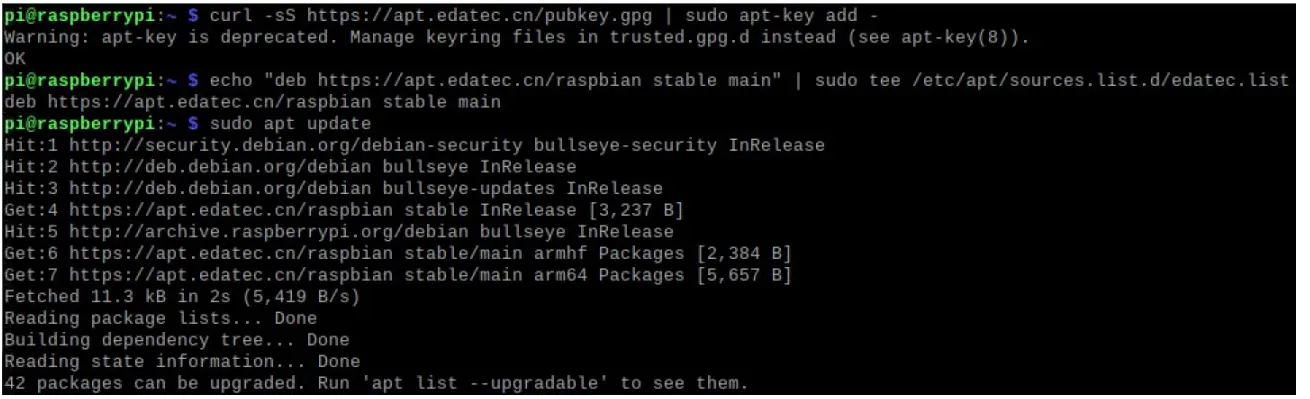Click the Building dependency tree line
The width and height of the screenshot is (1310, 399).
click(x=176, y=340)
